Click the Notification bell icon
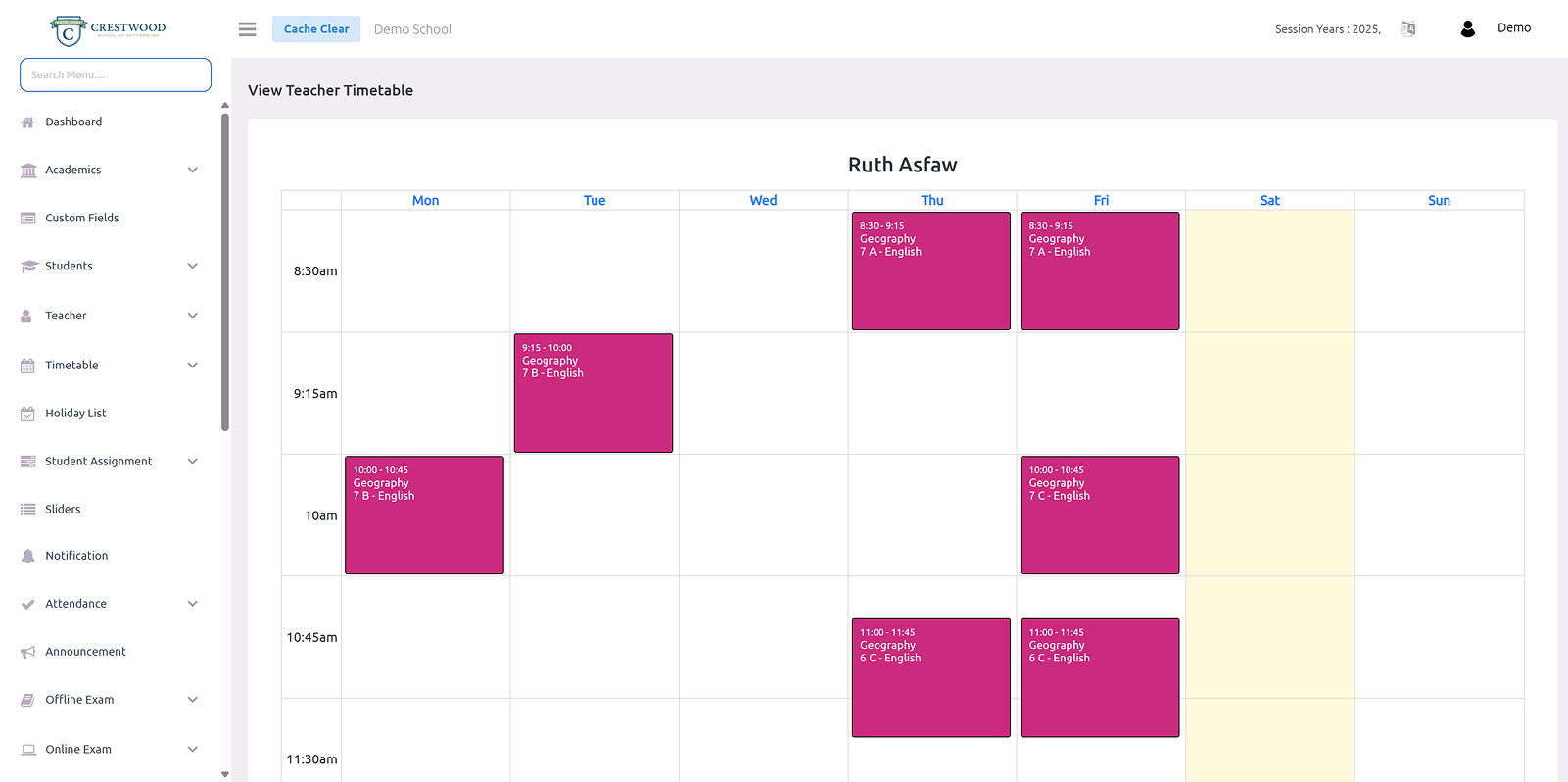Viewport: 1568px width, 782px height. point(27,556)
